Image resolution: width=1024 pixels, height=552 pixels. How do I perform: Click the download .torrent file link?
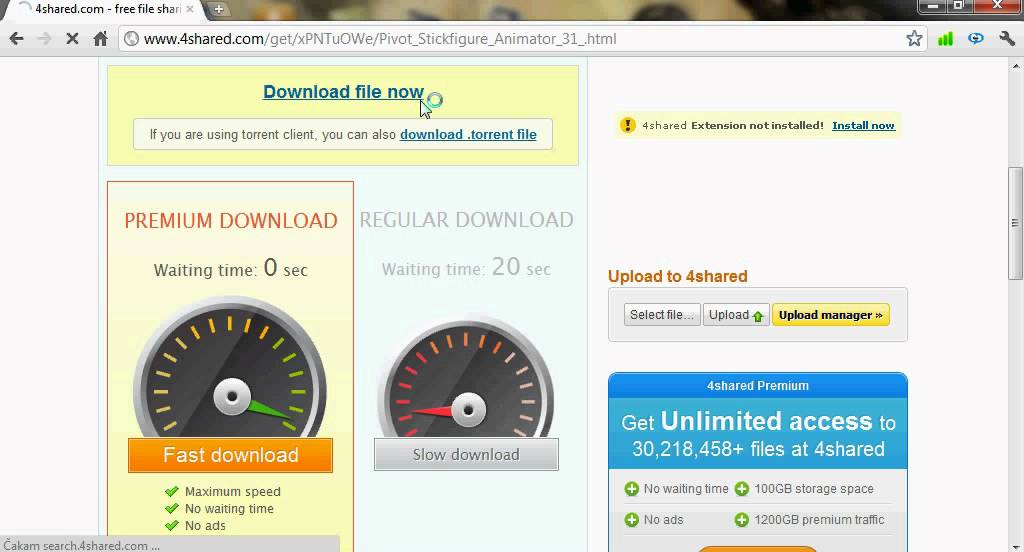(468, 135)
